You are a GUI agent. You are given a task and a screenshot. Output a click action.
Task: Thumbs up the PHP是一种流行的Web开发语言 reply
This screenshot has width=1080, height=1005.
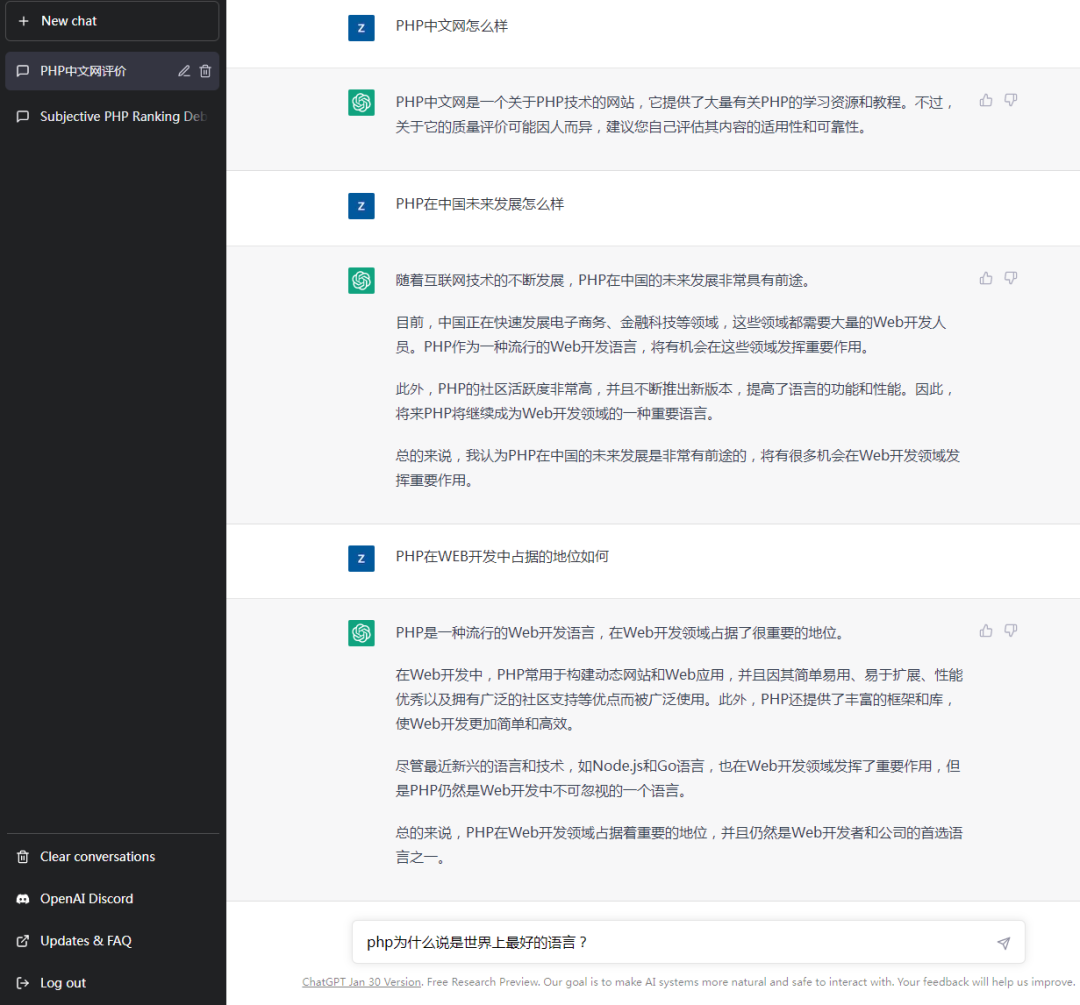pos(986,631)
